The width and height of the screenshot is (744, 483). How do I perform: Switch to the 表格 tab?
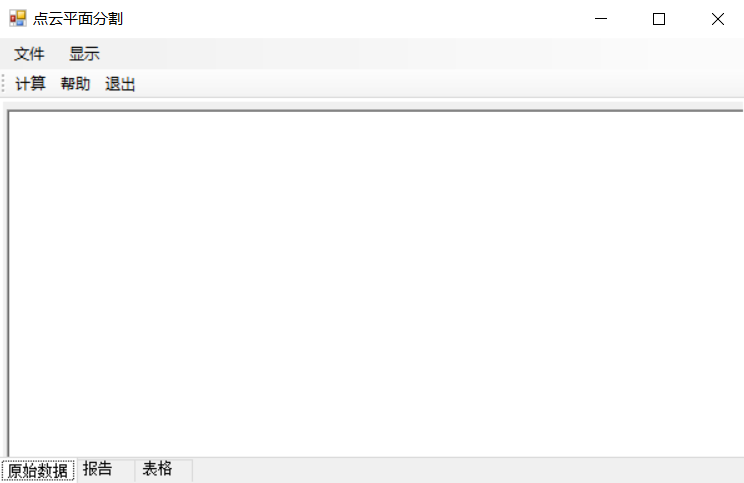(164, 469)
